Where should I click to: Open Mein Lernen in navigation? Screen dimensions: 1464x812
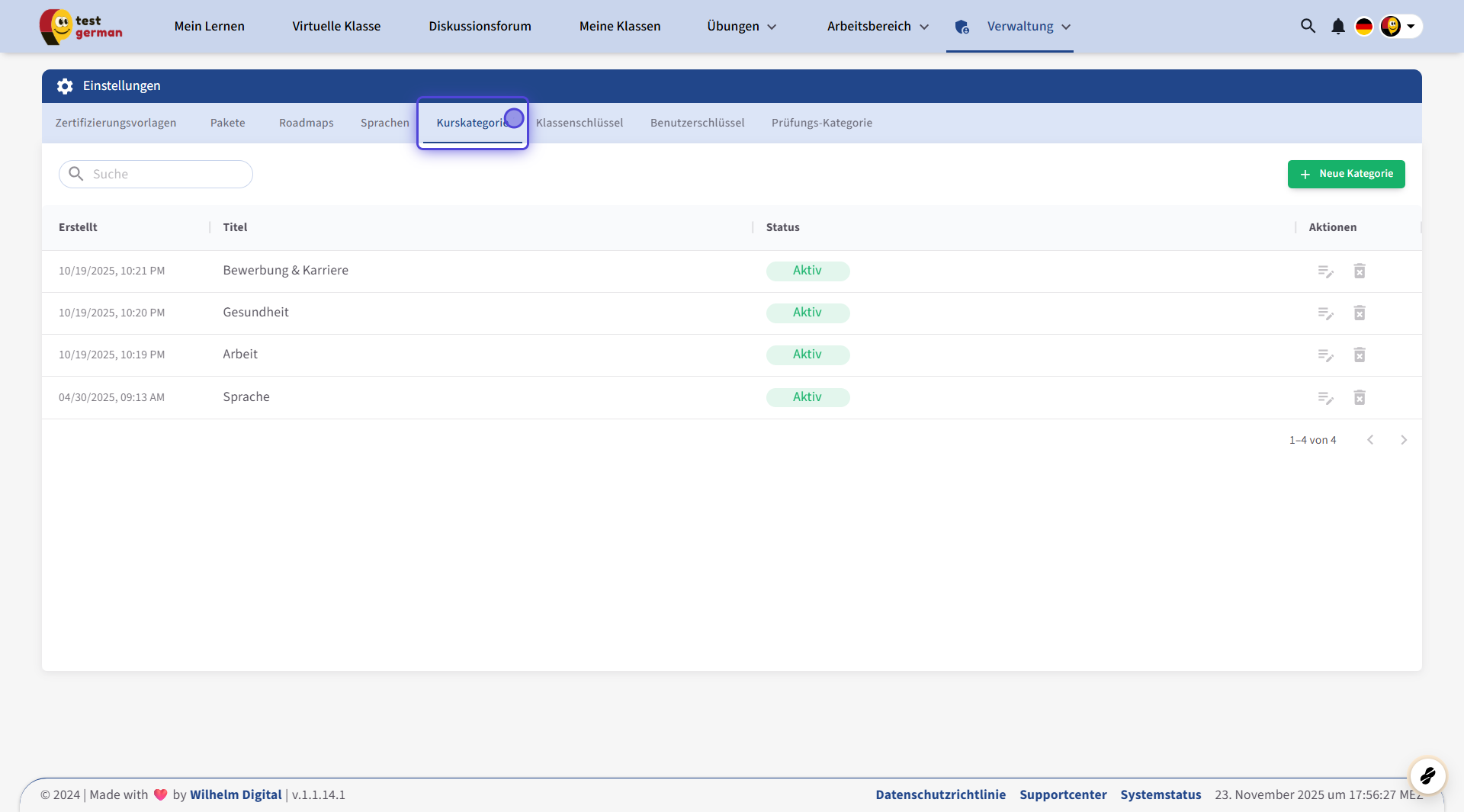(209, 27)
